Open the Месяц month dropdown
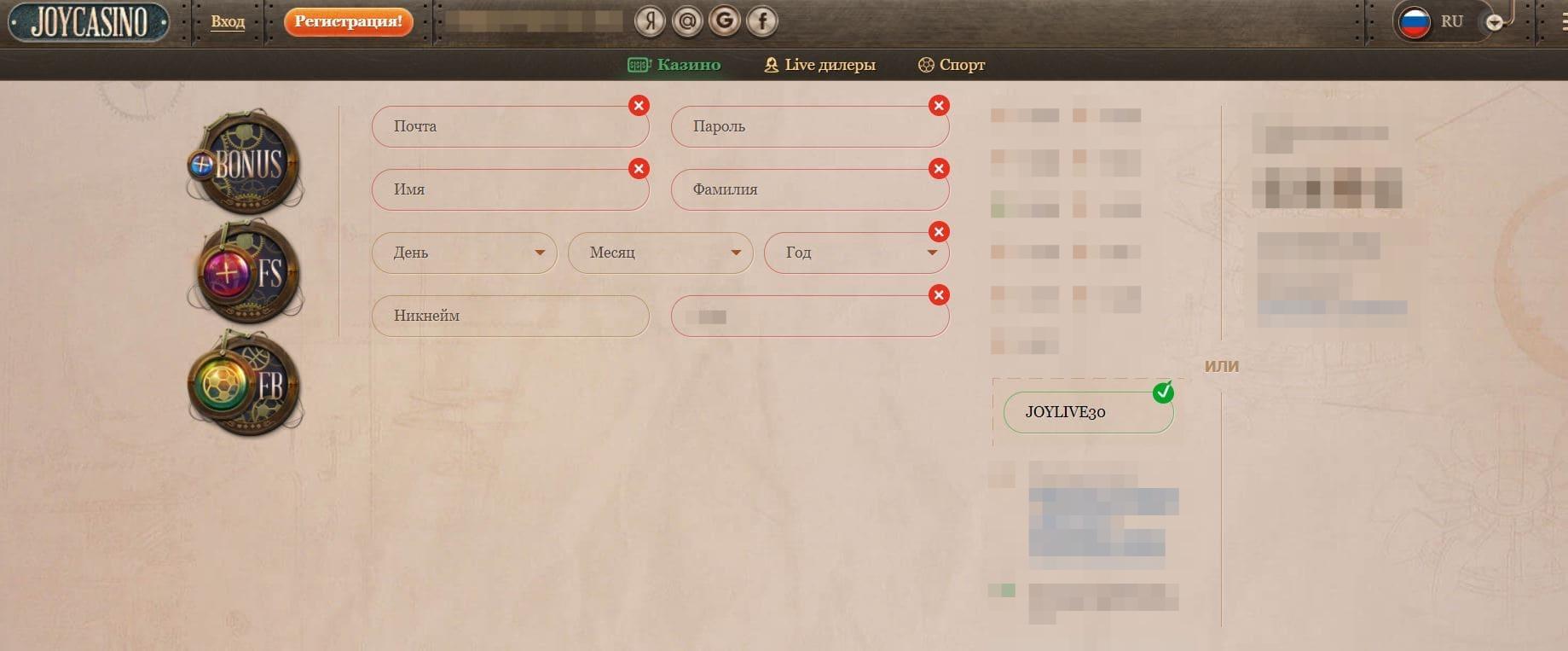1568x651 pixels. point(660,253)
